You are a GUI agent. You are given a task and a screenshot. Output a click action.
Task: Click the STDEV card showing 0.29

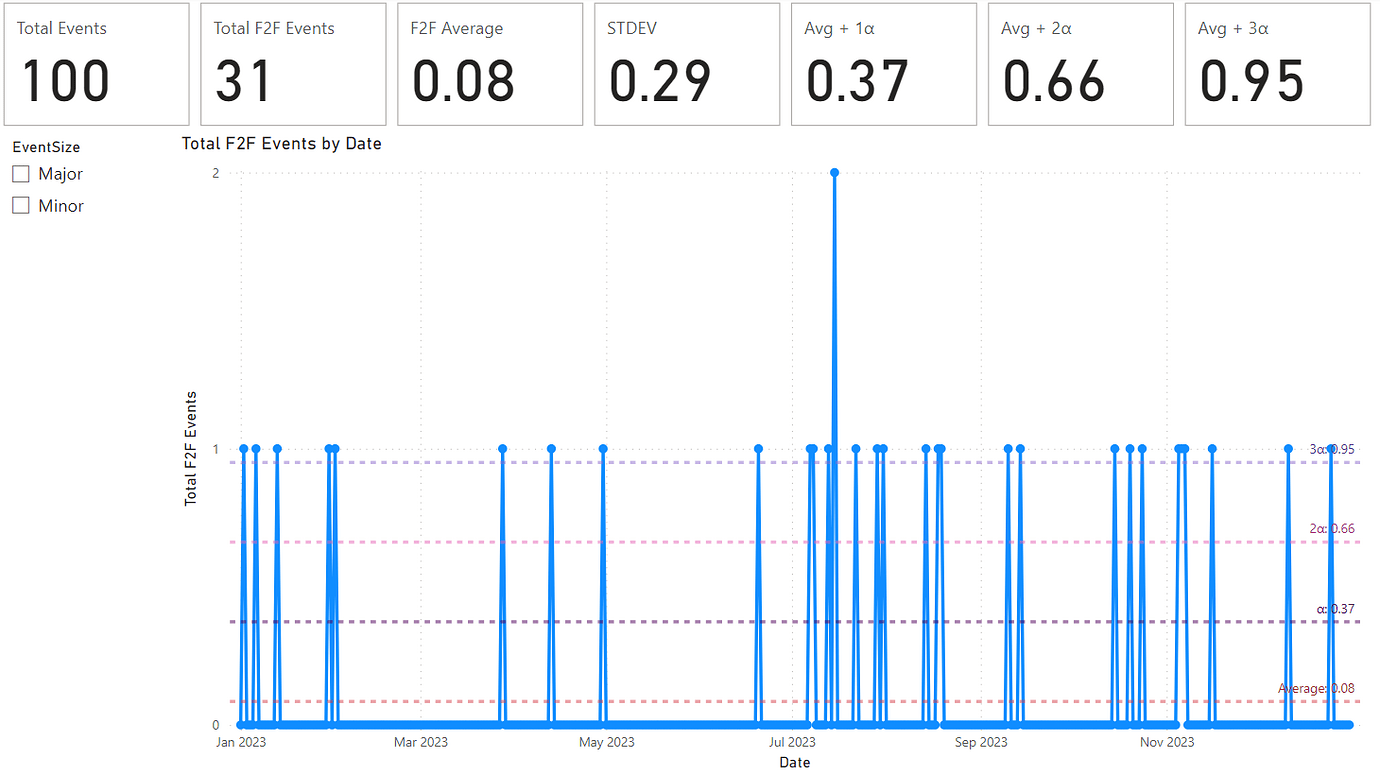(x=686, y=63)
